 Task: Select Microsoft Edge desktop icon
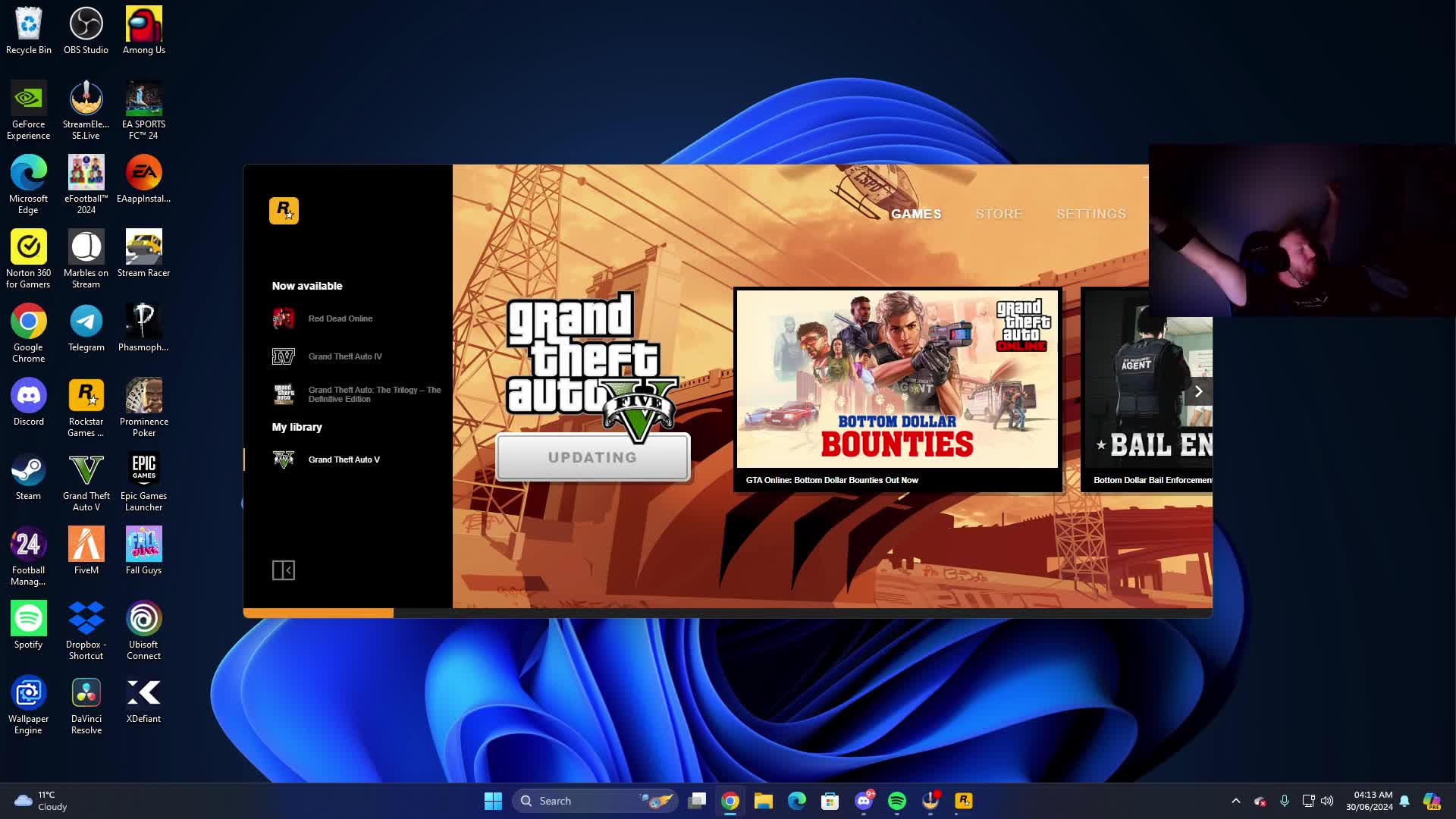29,185
